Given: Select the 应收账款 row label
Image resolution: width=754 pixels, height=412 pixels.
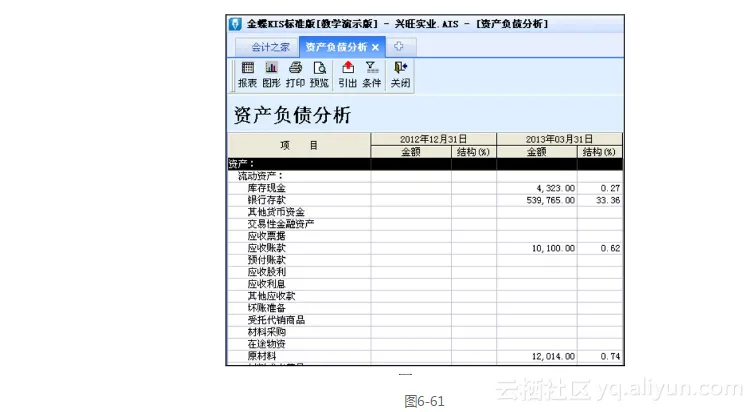Looking at the screenshot, I should pos(266,248).
